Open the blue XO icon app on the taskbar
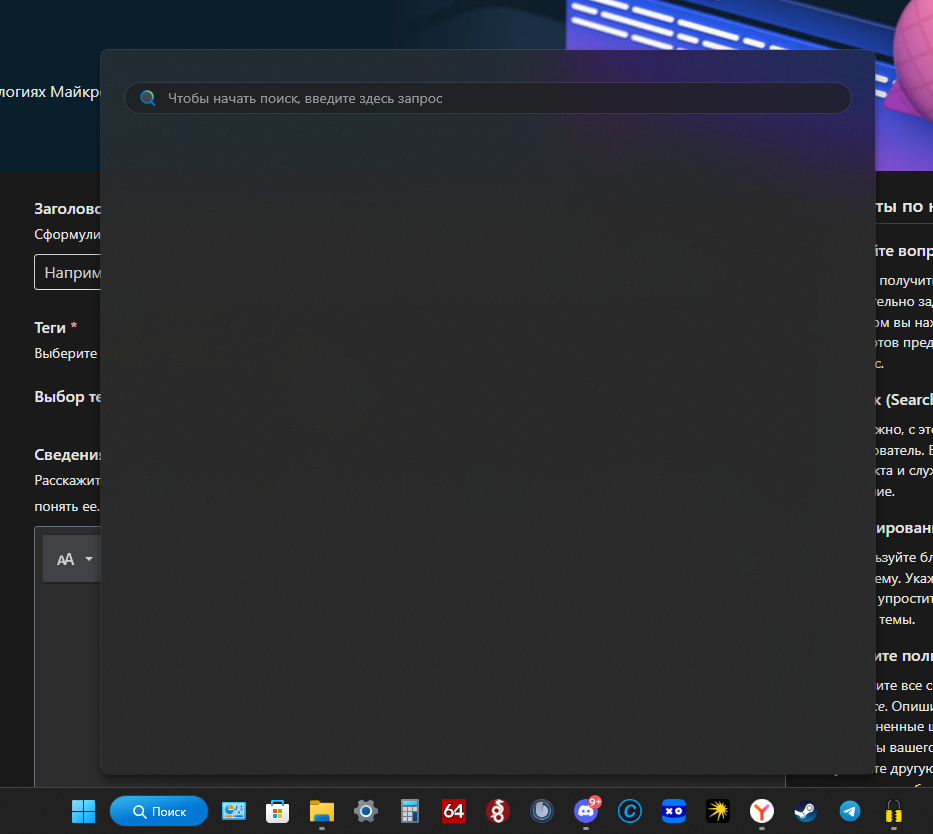Viewport: 933px width, 834px height. 674,811
